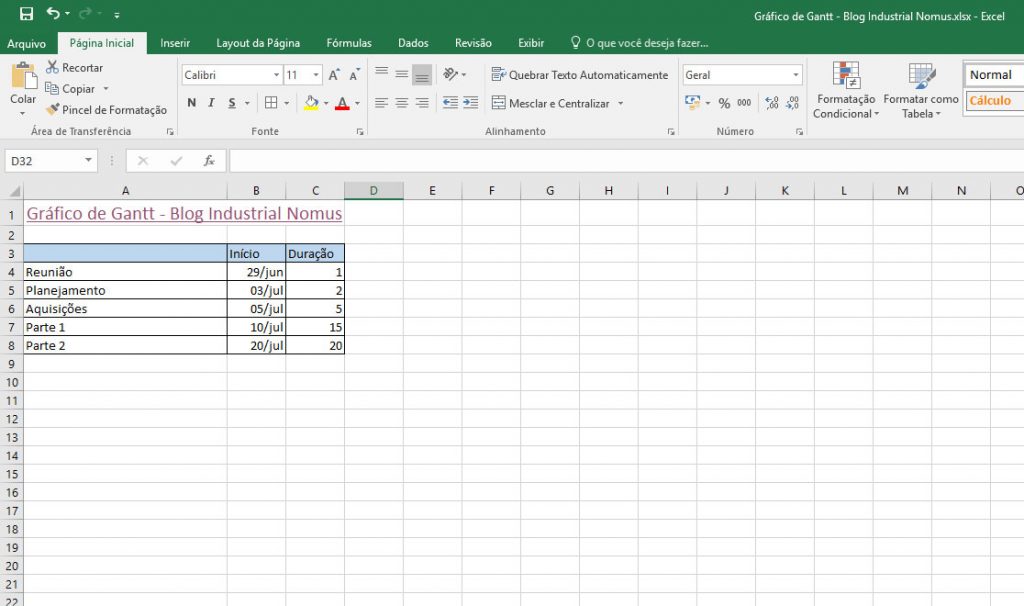Toggle center text horizontally
Image resolution: width=1024 pixels, height=606 pixels.
(x=402, y=103)
